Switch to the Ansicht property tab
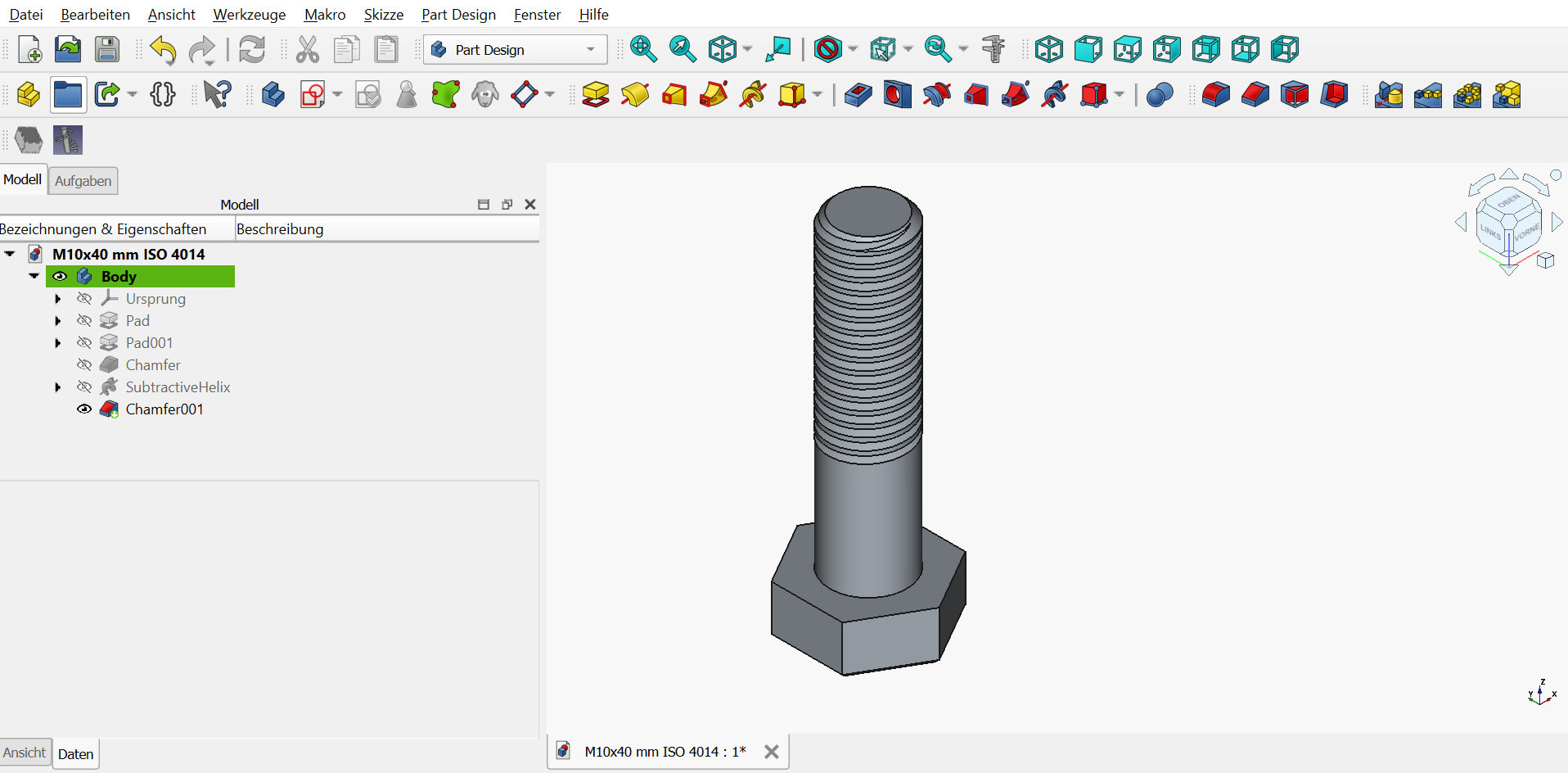Screen dimensions: 1568x773 pyautogui.click(x=25, y=753)
